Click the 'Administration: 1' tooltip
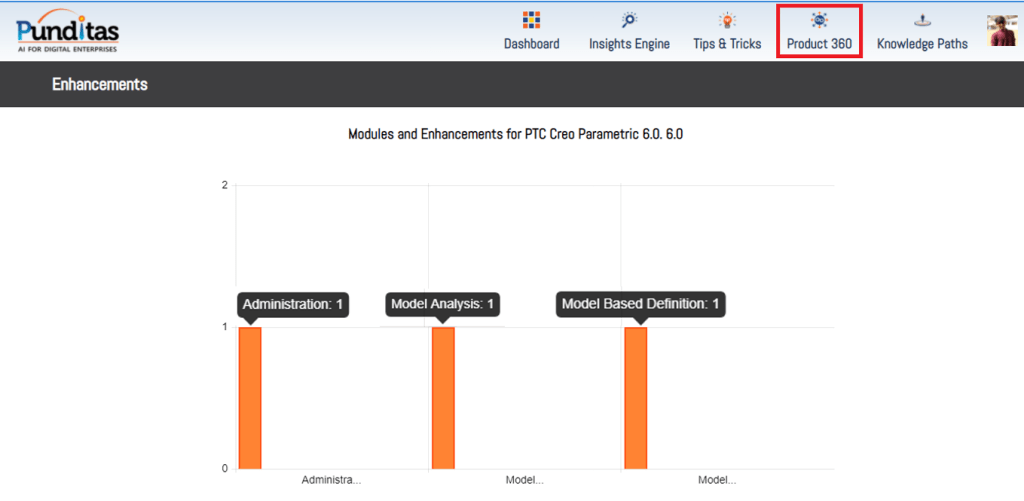The width and height of the screenshot is (1024, 501). [293, 304]
